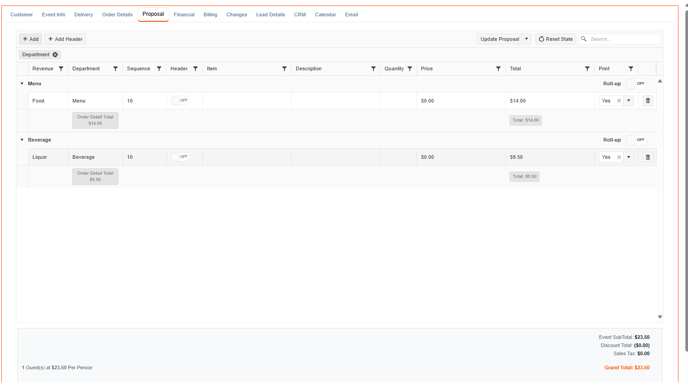Screen dimensions: 688x382
Task: Collapse the Beverage group
Action: (x=22, y=140)
